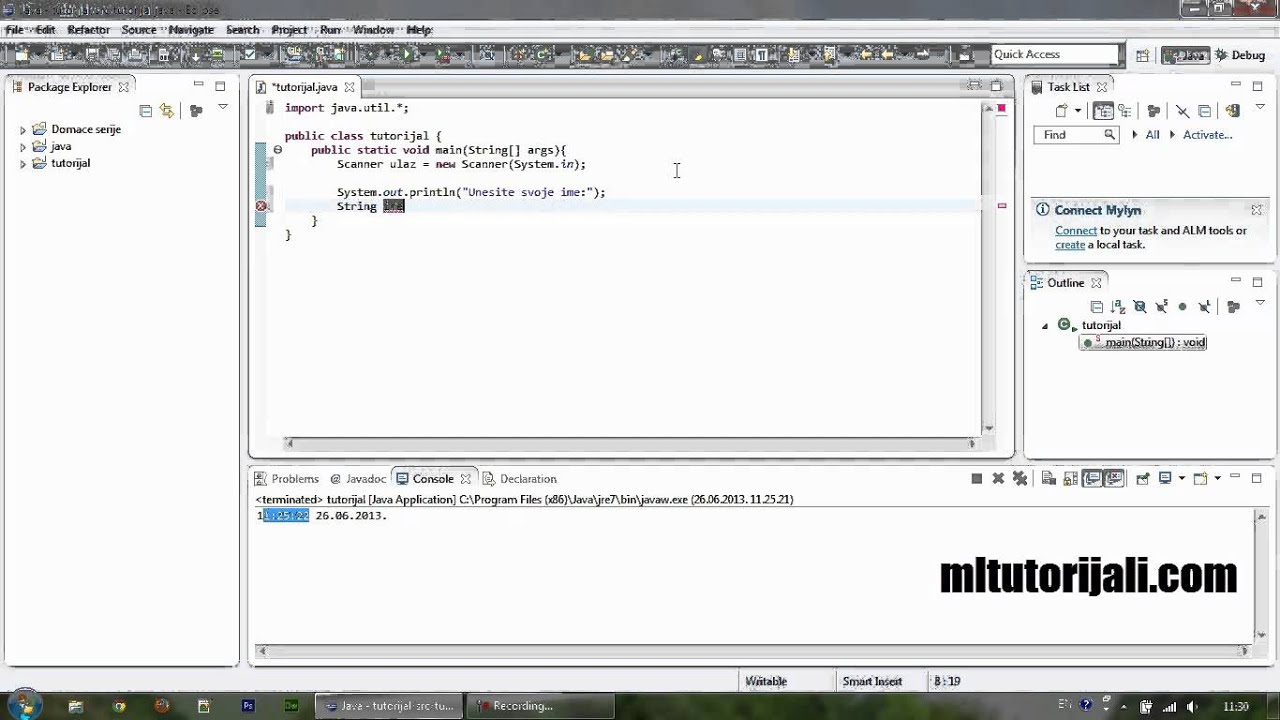Switch to the Declaration tab
Image resolution: width=1280 pixels, height=720 pixels.
coord(520,479)
